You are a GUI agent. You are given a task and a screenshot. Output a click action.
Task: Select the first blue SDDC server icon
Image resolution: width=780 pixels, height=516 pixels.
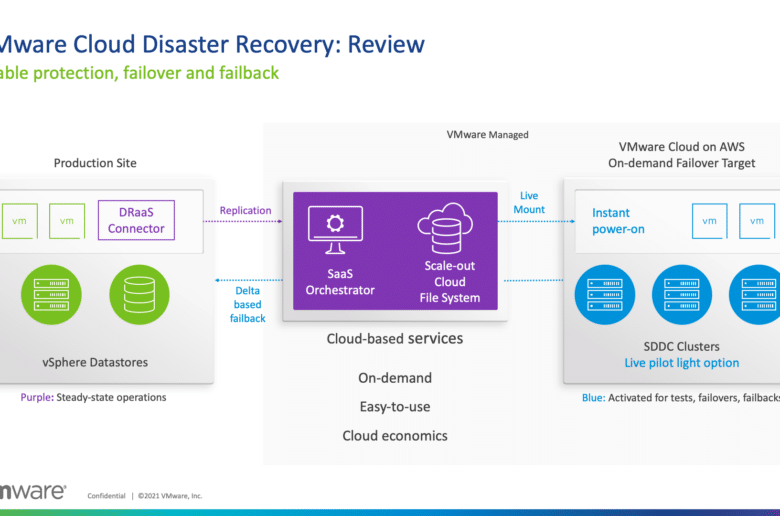coord(605,295)
